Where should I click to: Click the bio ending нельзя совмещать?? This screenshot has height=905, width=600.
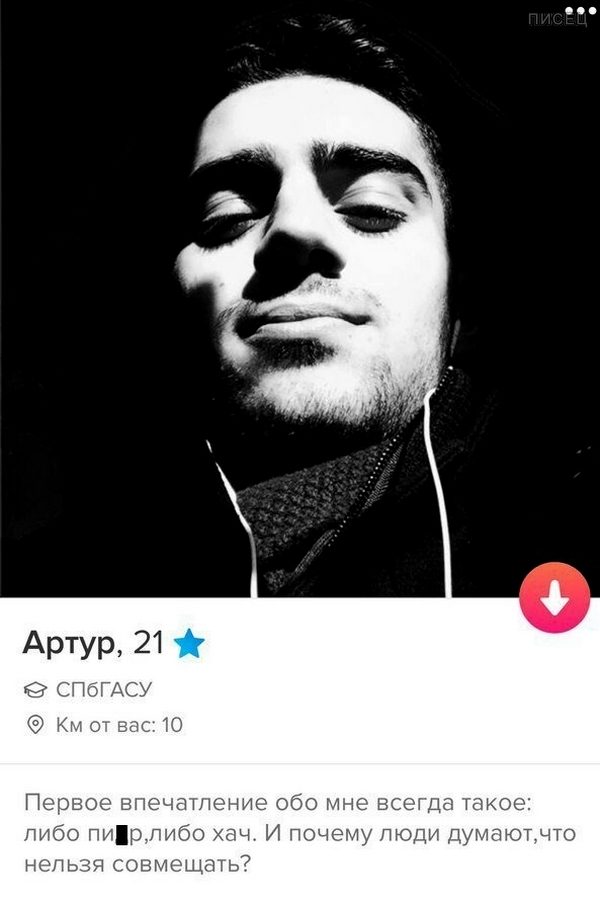(x=137, y=866)
